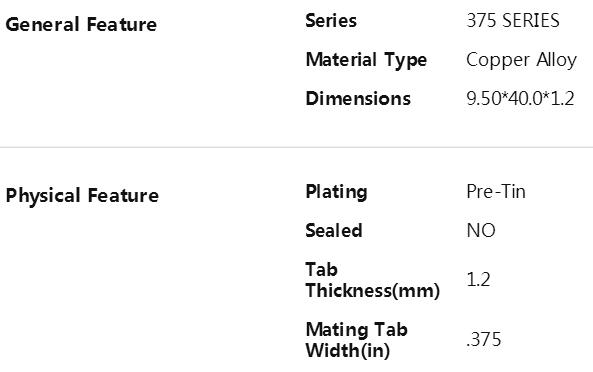Select the Dimensions label
The height and width of the screenshot is (372, 593).
[x=358, y=99]
